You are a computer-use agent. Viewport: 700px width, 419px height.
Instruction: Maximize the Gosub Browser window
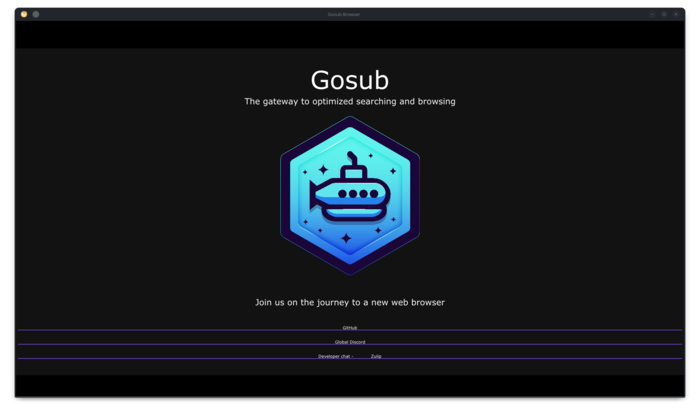pos(664,14)
